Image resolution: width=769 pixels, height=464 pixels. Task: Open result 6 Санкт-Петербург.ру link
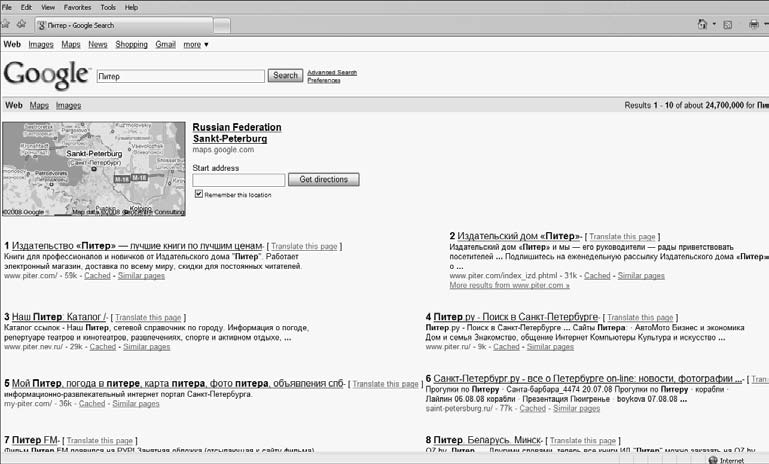(x=588, y=378)
